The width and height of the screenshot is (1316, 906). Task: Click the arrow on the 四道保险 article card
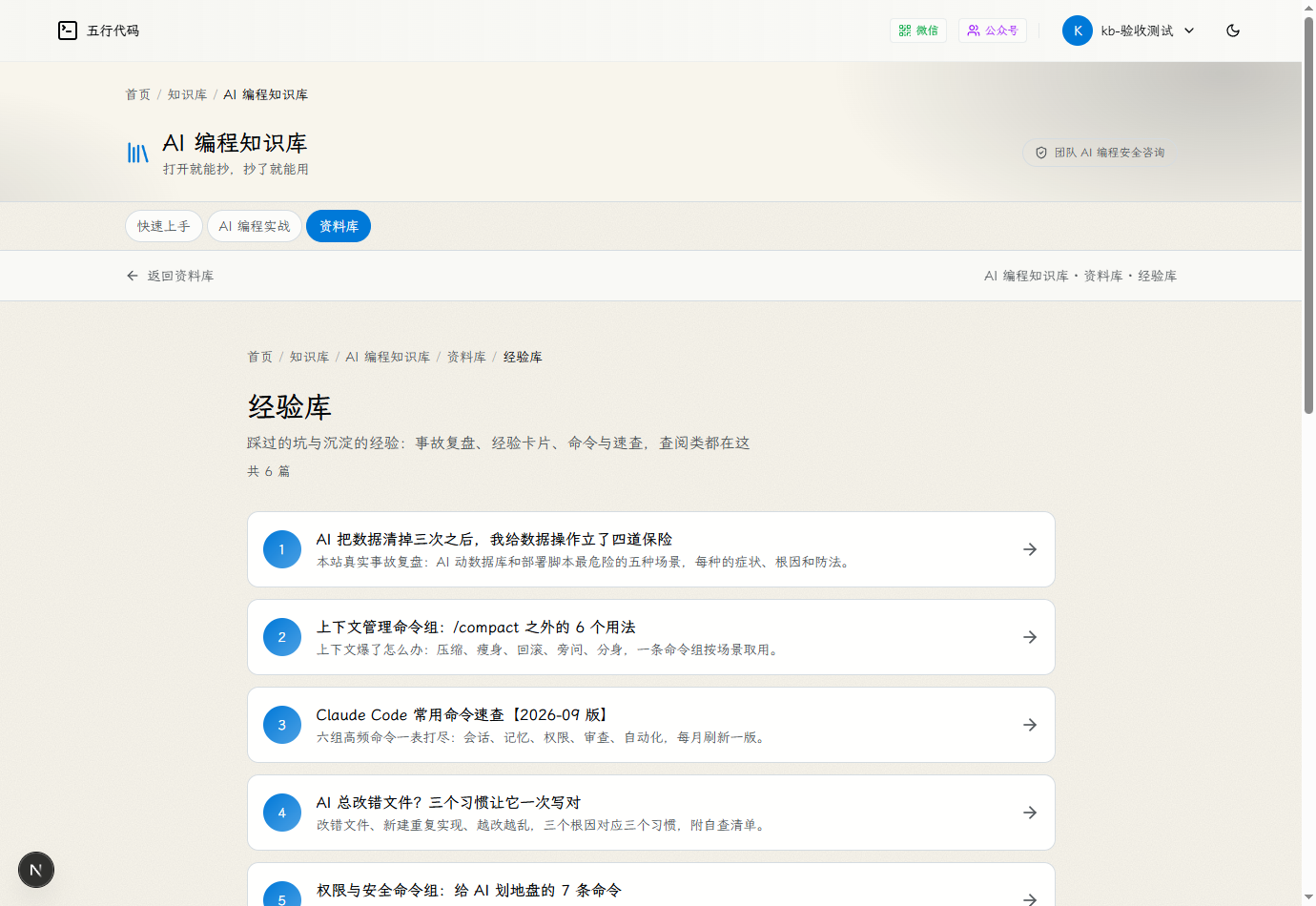1030,549
